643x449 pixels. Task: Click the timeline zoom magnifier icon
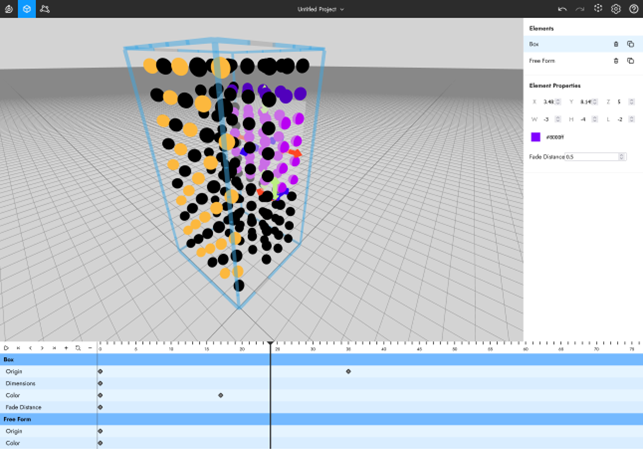tap(78, 348)
